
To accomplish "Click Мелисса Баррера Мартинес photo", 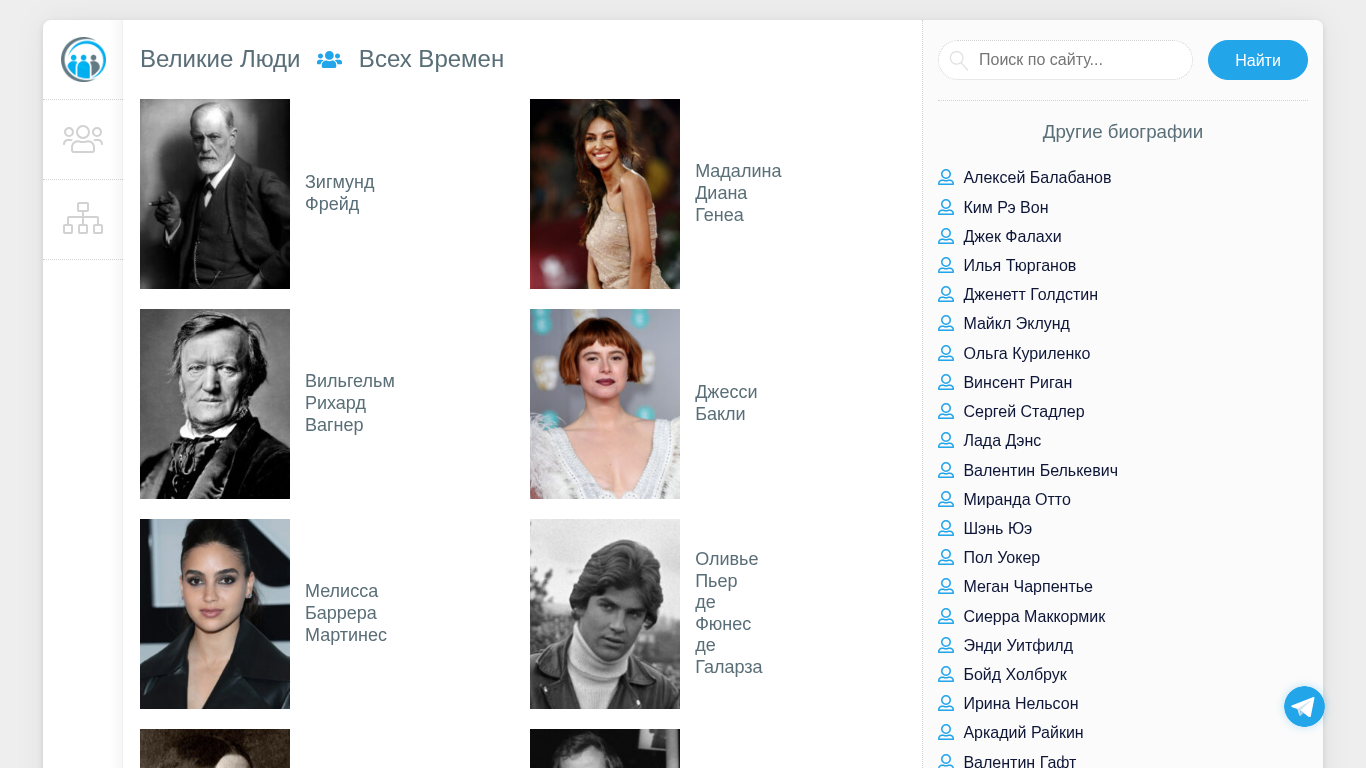I will pyautogui.click(x=215, y=614).
